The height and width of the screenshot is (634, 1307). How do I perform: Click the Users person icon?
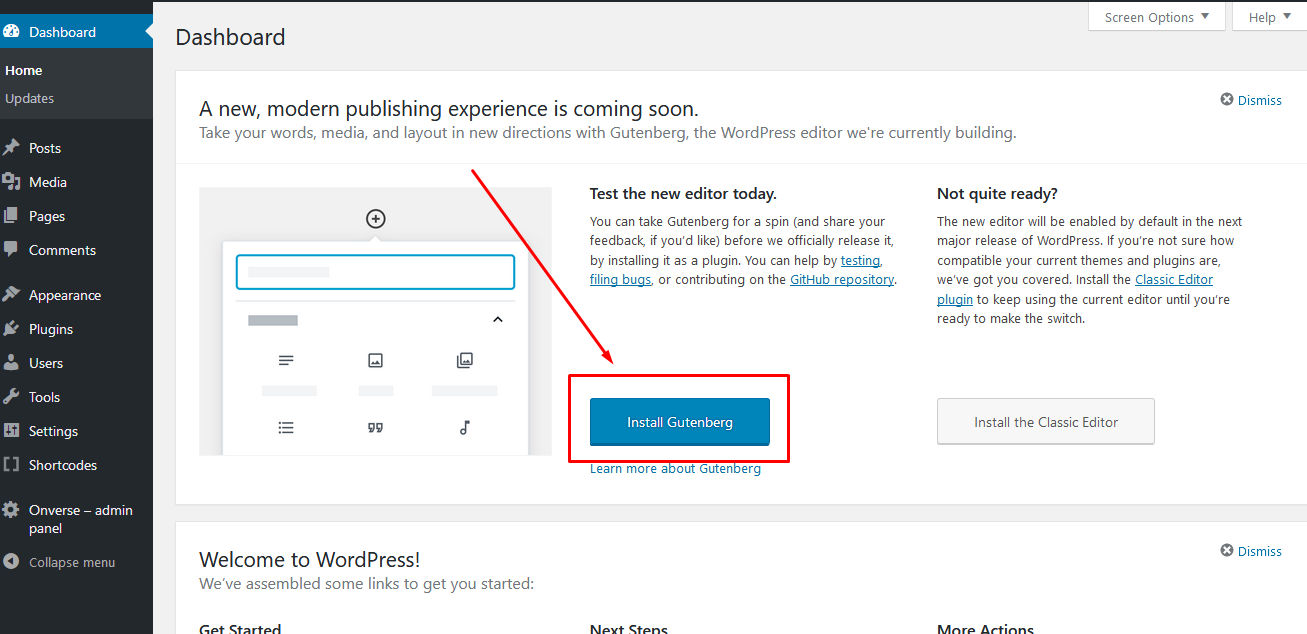12,363
